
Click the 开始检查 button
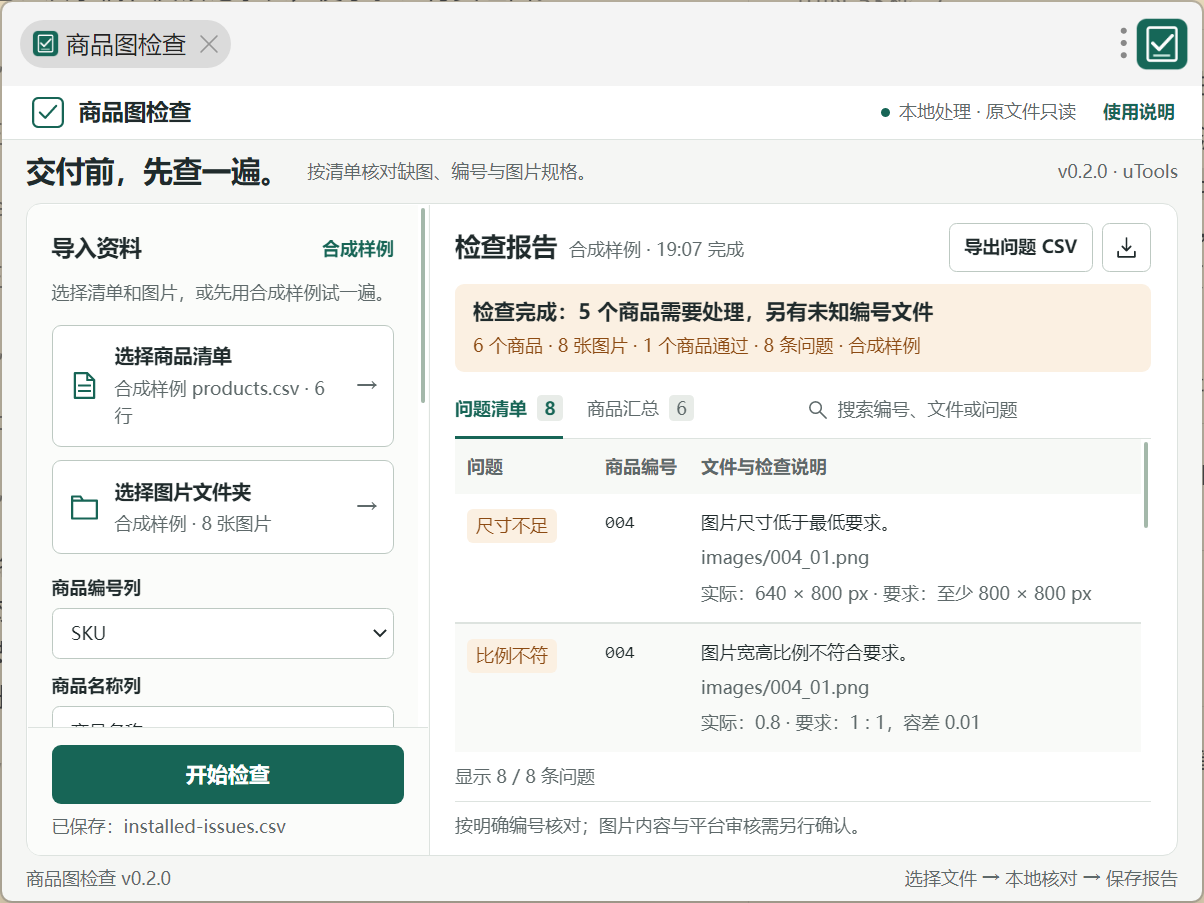228,774
